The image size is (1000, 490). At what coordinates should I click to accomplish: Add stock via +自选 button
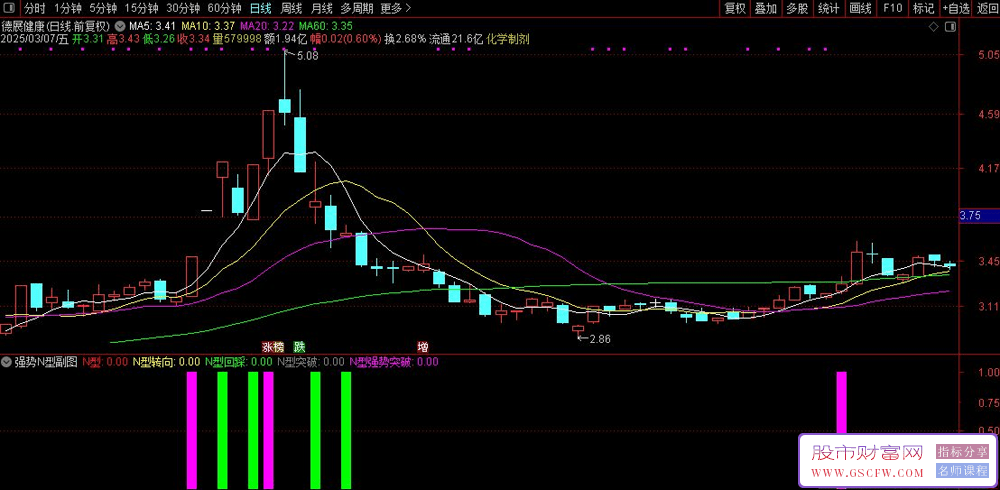click(955, 8)
